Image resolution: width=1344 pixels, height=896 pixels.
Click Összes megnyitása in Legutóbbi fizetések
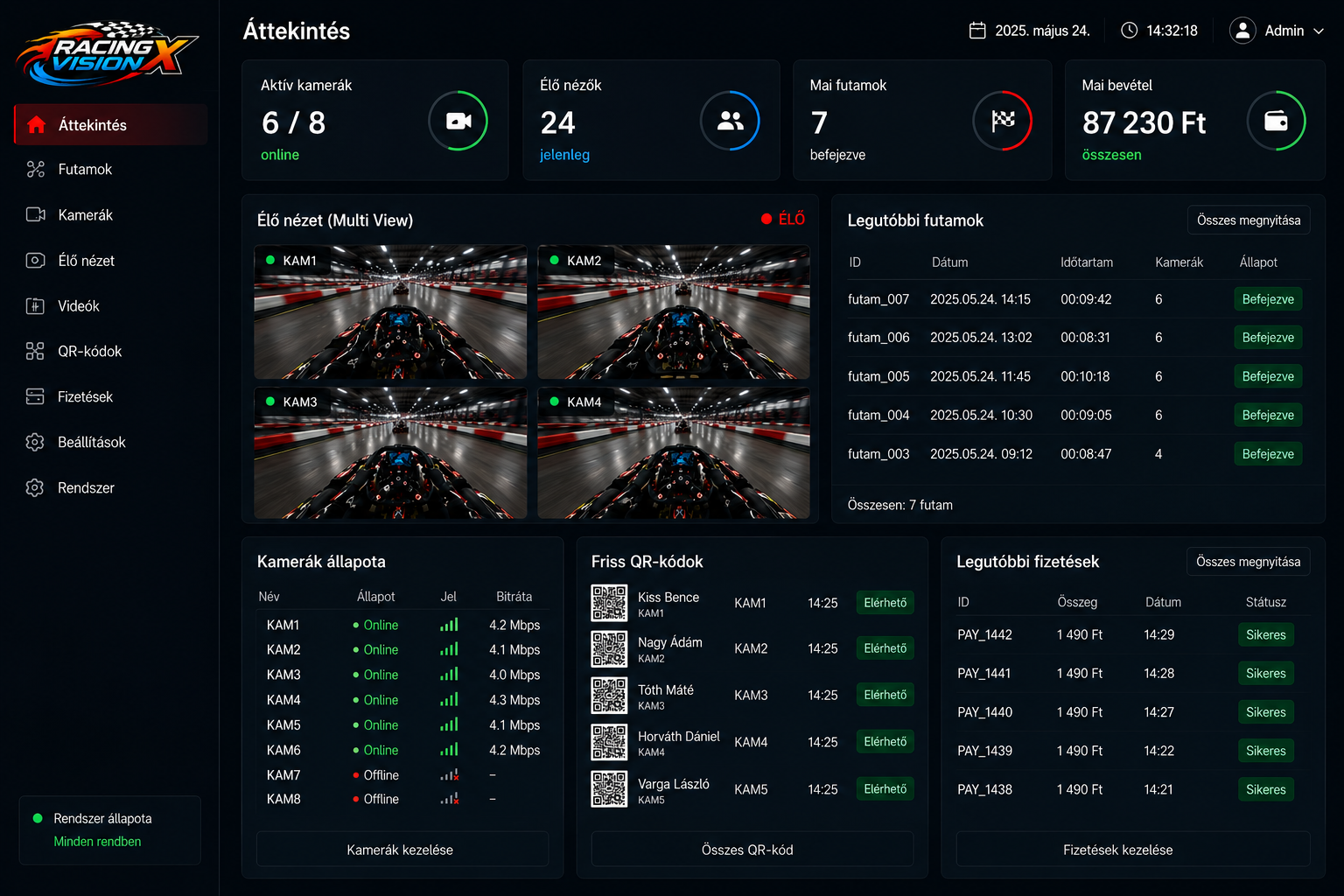1248,562
